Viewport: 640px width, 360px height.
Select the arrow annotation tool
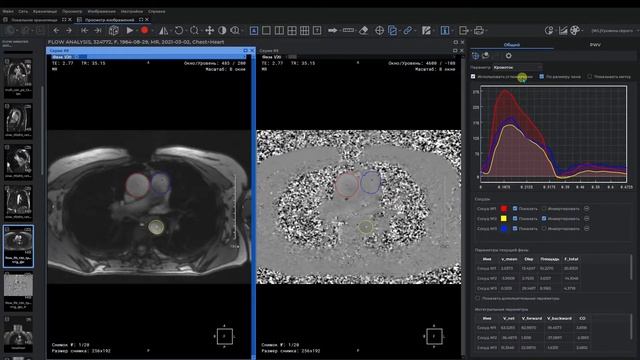click(x=333, y=31)
